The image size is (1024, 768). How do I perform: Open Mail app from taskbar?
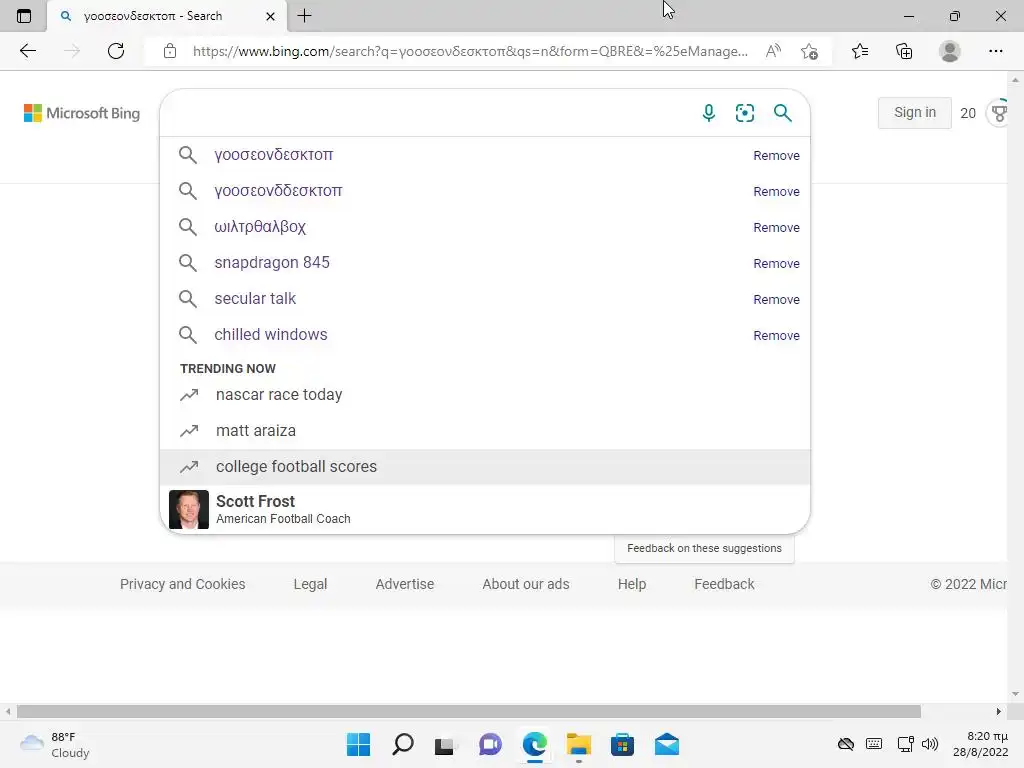pos(667,744)
